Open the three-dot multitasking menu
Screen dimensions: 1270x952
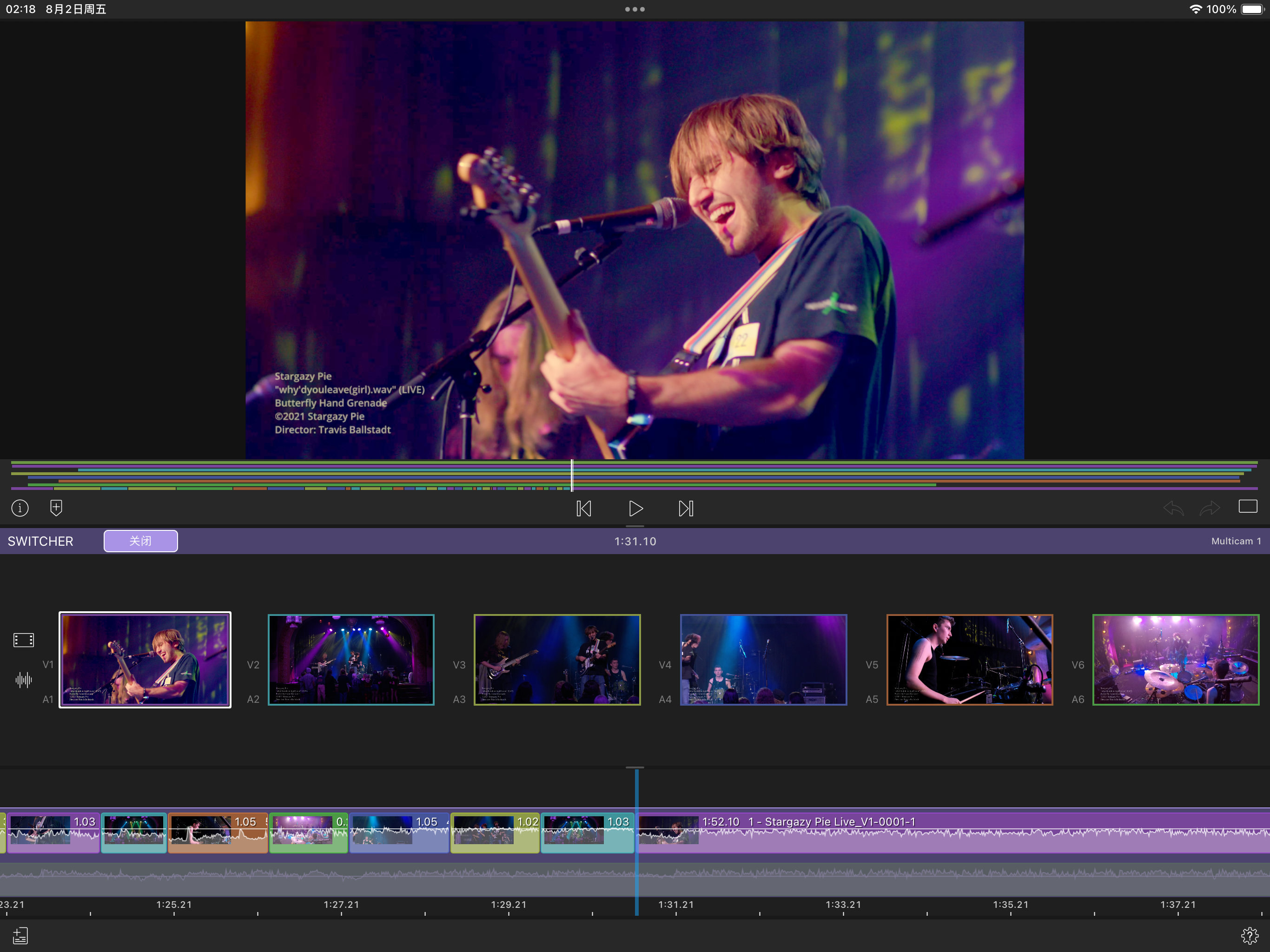(635, 9)
